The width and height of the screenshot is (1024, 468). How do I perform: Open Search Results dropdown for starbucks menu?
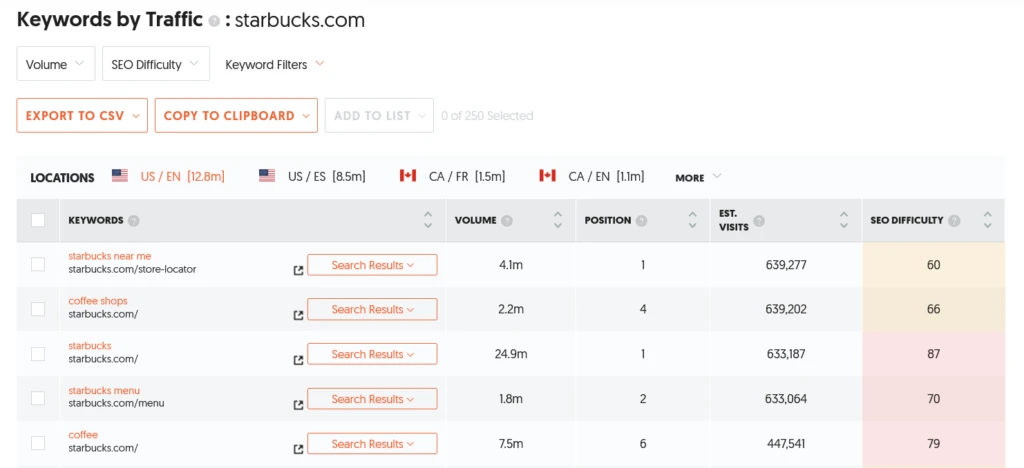point(372,399)
